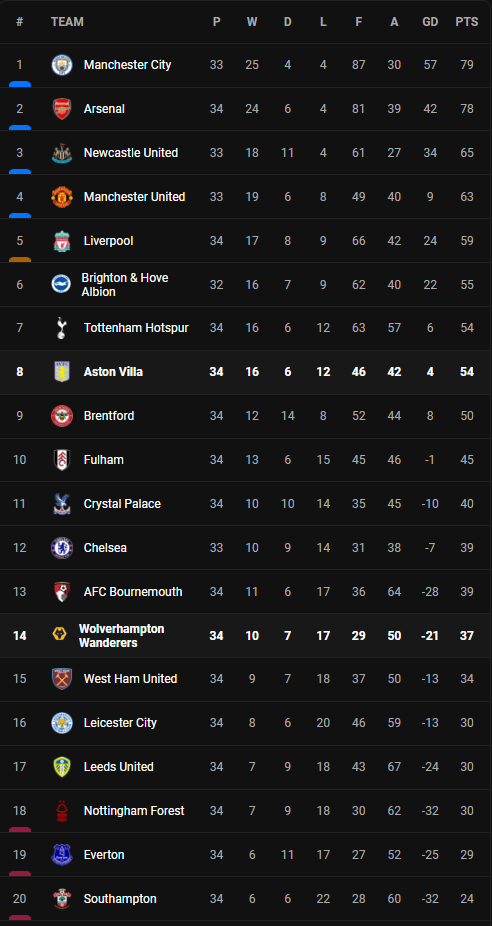Click the Aston Villa crest icon
Viewport: 492px width, 926px height.
tap(61, 371)
